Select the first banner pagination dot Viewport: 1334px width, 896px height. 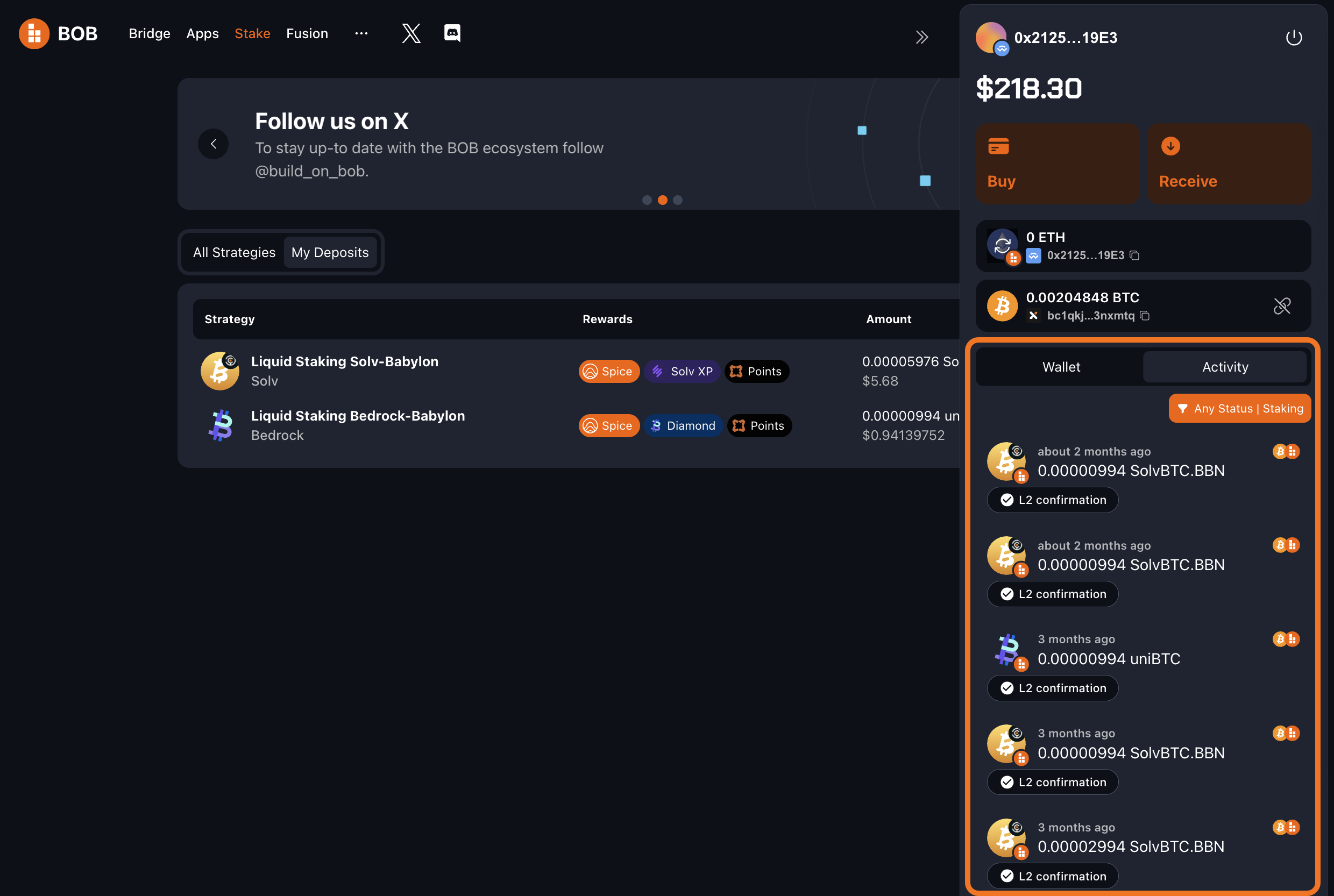click(647, 200)
